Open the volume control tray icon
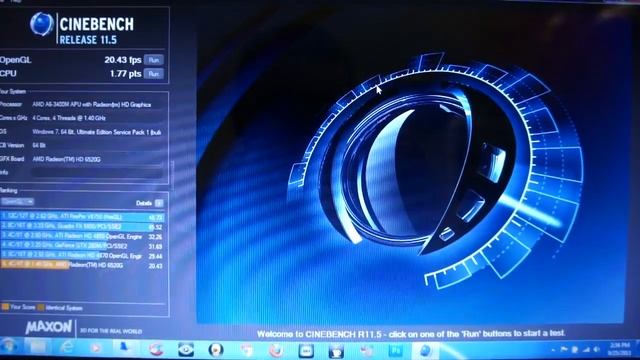Image resolution: width=640 pixels, height=360 pixels. click(x=596, y=349)
